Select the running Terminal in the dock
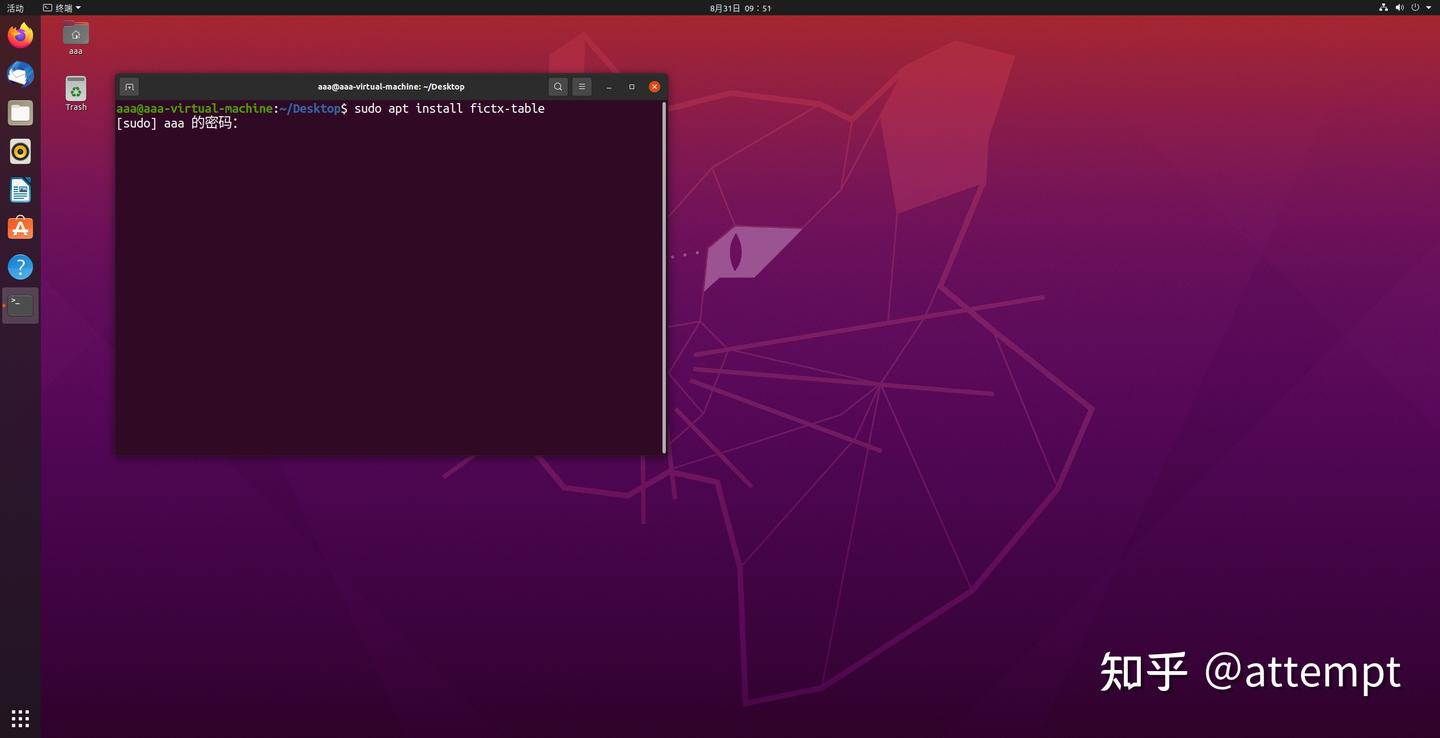This screenshot has width=1440, height=738. [19, 303]
